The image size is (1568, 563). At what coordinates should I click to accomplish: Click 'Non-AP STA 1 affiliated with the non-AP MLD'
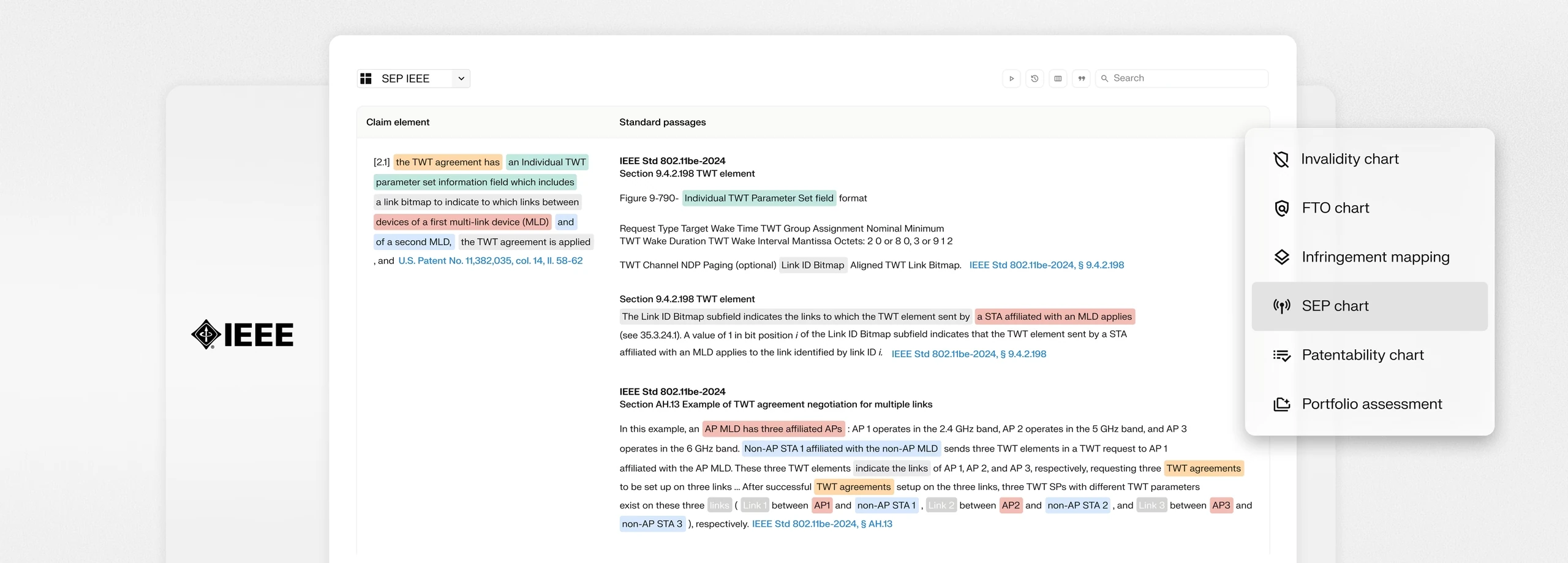pyautogui.click(x=841, y=449)
